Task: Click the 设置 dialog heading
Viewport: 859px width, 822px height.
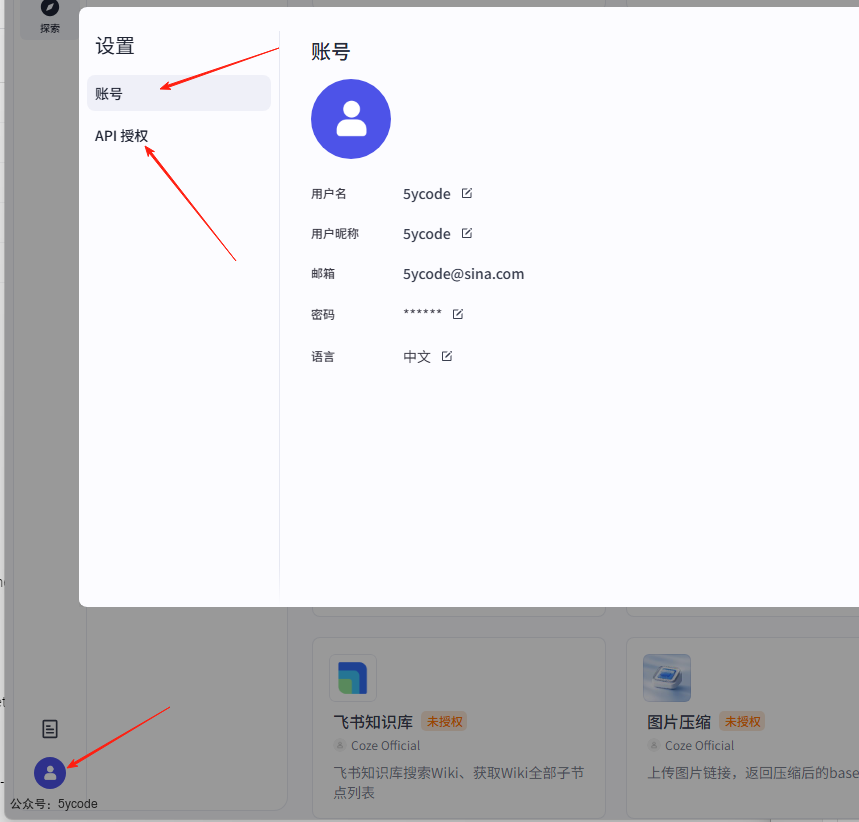Action: tap(115, 46)
